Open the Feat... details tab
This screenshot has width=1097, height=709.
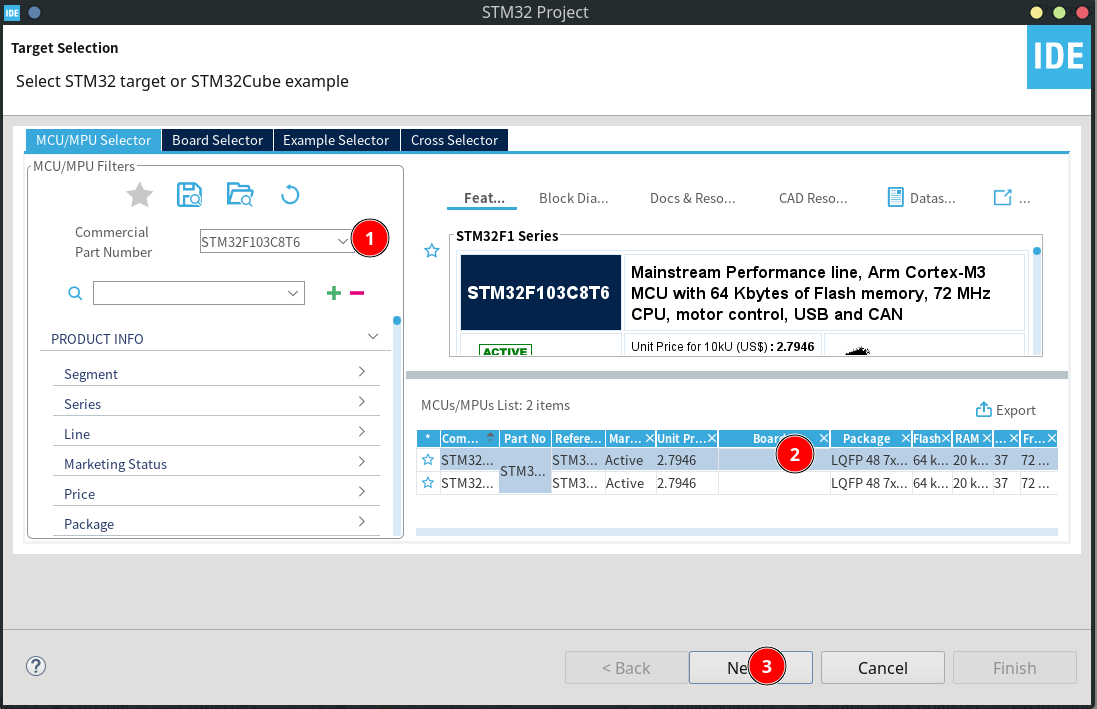[x=483, y=198]
